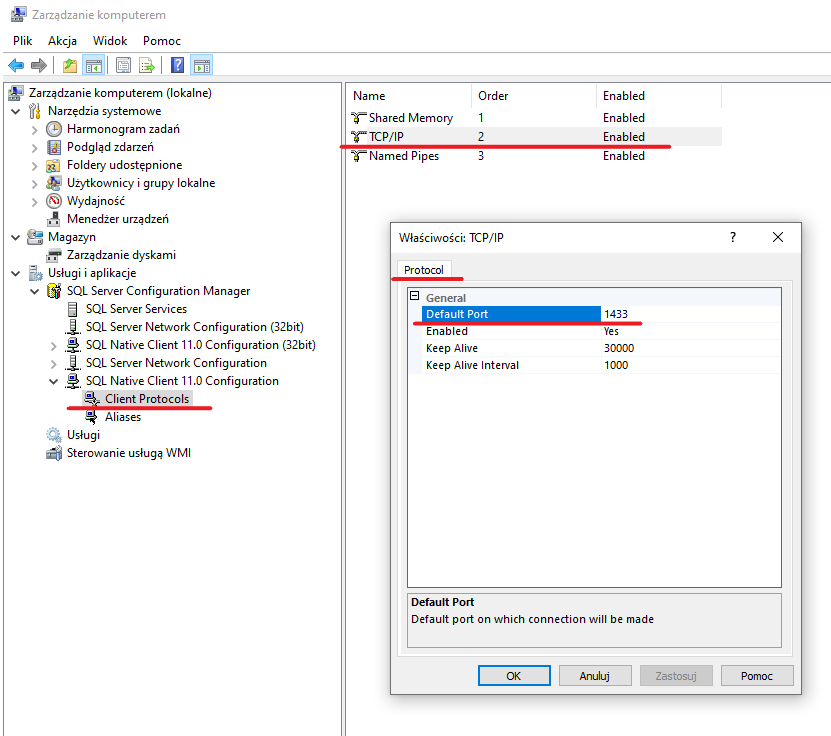Click the Wydajność icon
Image resolution: width=831 pixels, height=736 pixels.
click(x=54, y=201)
